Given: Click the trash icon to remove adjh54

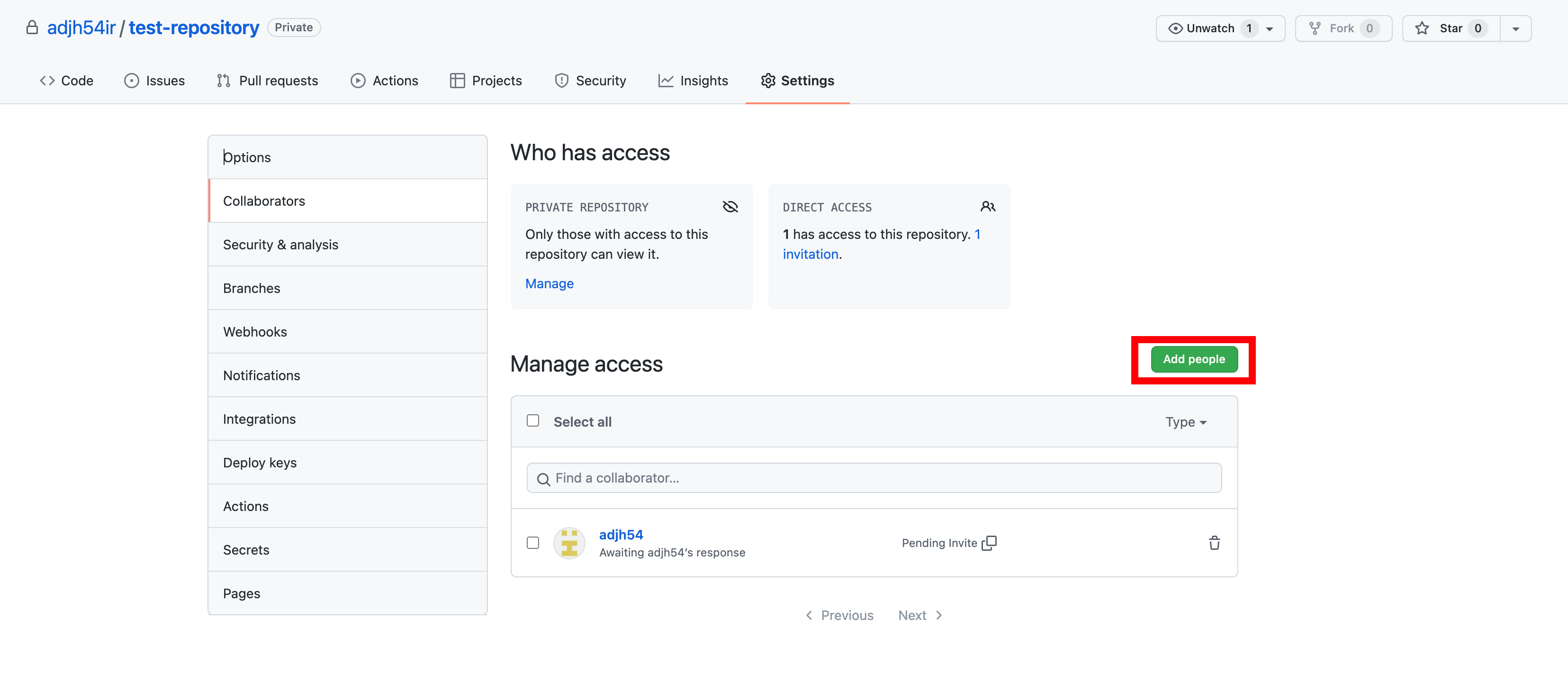Looking at the screenshot, I should click(1214, 543).
